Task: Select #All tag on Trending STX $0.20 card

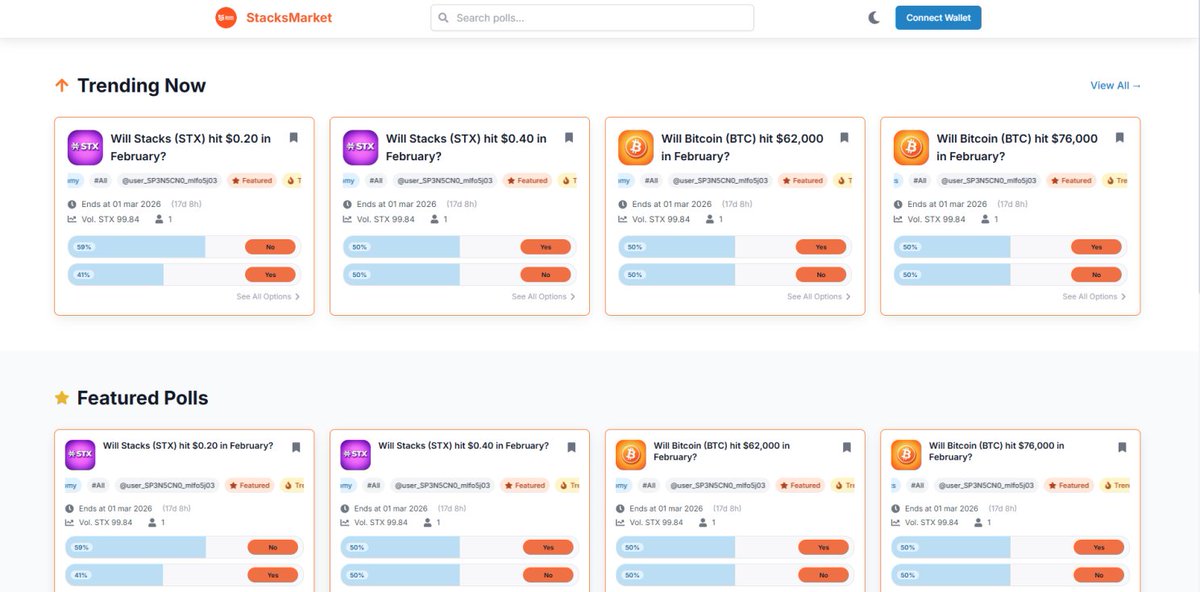Action: (x=100, y=181)
